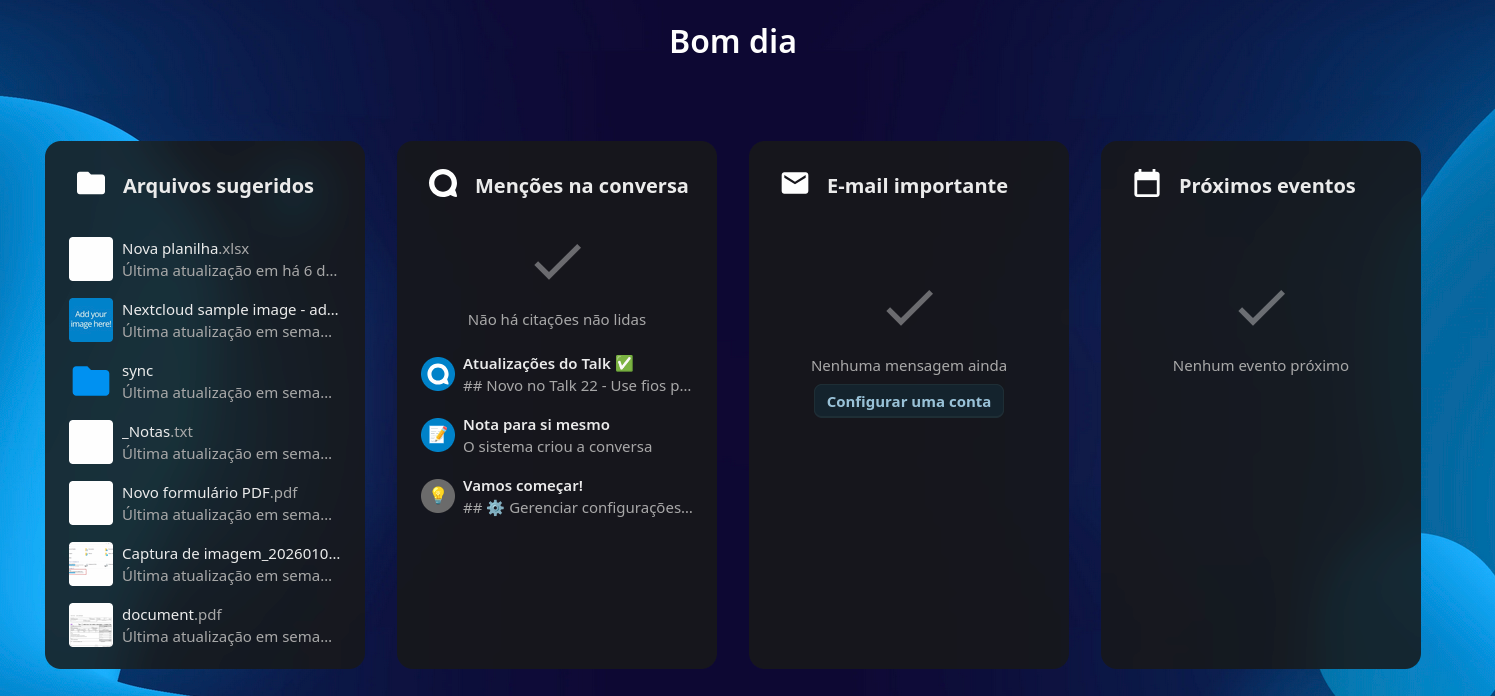Open the Nota para si mesmo avatar
This screenshot has width=1495, height=696.
[438, 435]
